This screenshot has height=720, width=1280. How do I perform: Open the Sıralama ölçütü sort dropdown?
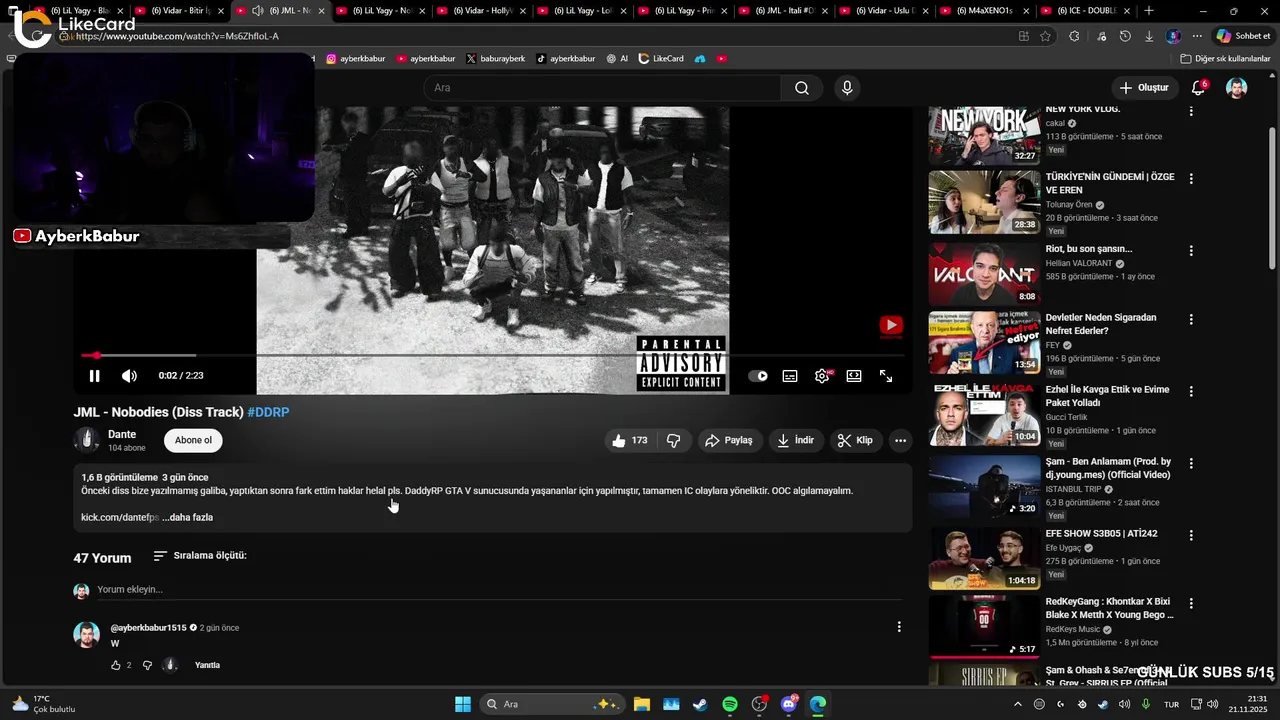point(200,556)
